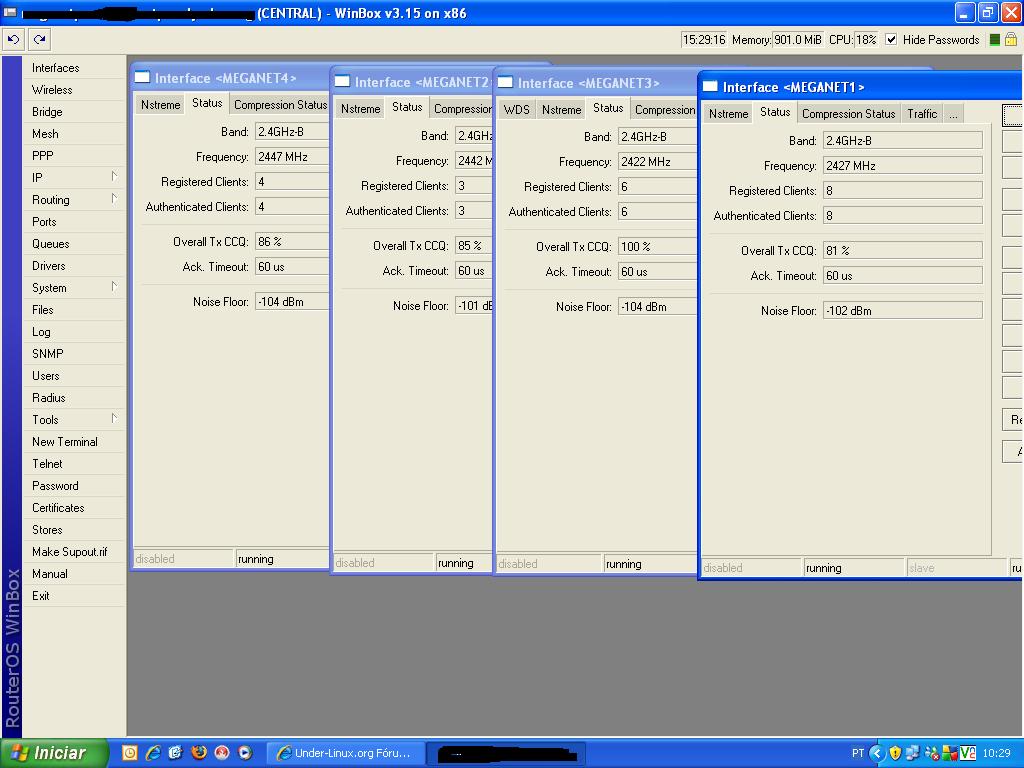Viewport: 1024px width, 768px height.
Task: Expand hidden system tray icons chevron
Action: click(876, 753)
